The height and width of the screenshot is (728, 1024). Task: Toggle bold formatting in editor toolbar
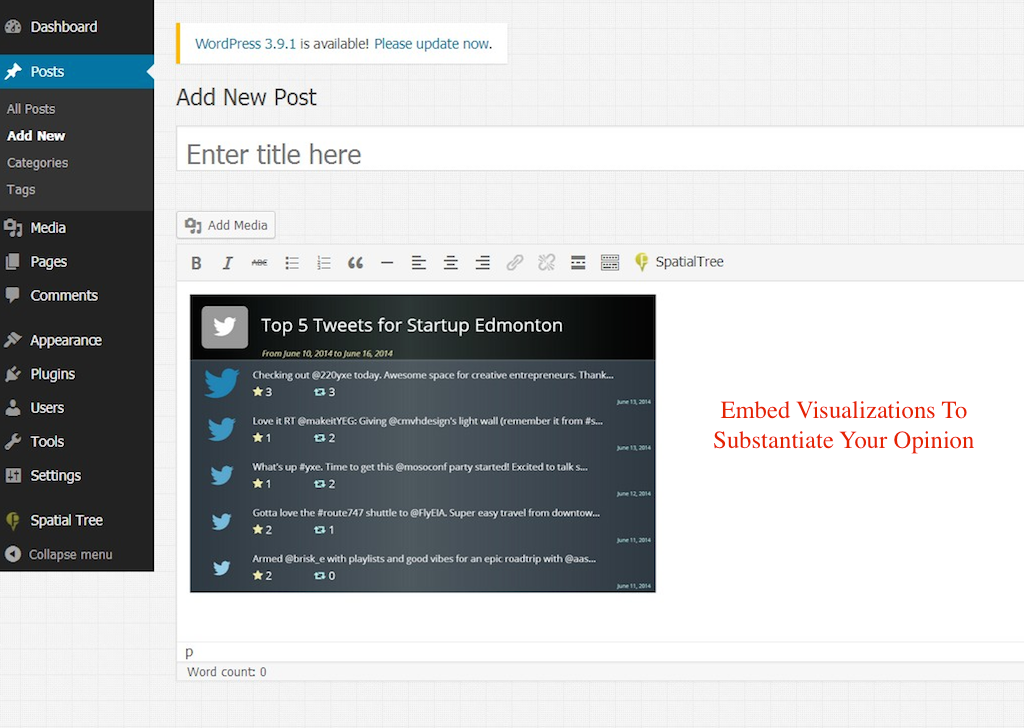196,263
